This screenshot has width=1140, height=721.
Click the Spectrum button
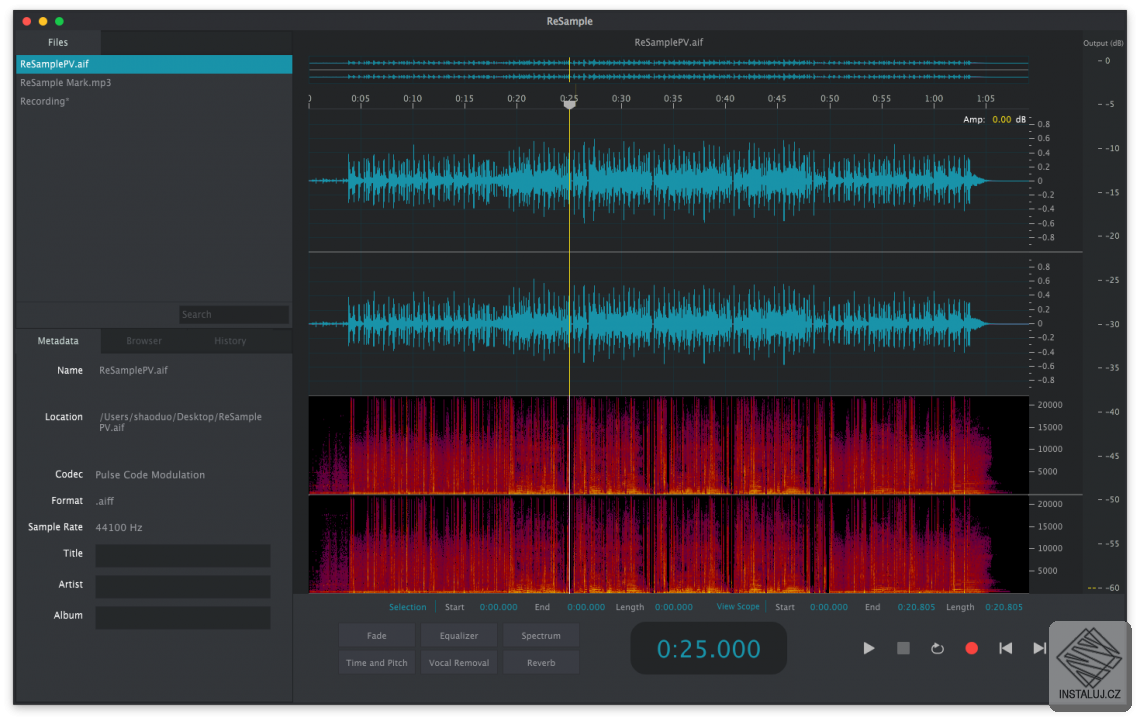pos(541,636)
